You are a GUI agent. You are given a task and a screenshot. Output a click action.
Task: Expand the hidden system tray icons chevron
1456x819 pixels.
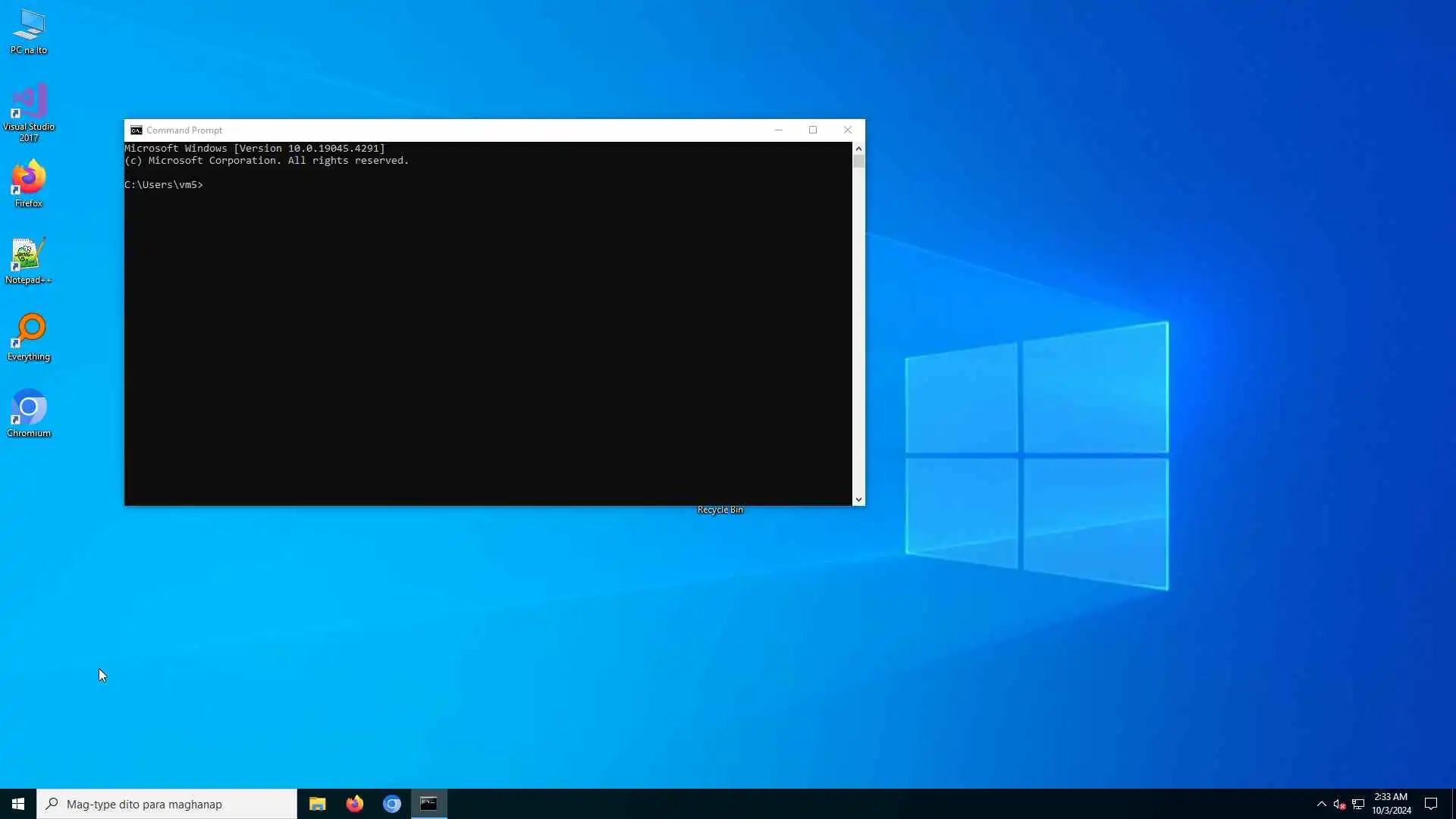[x=1321, y=804]
